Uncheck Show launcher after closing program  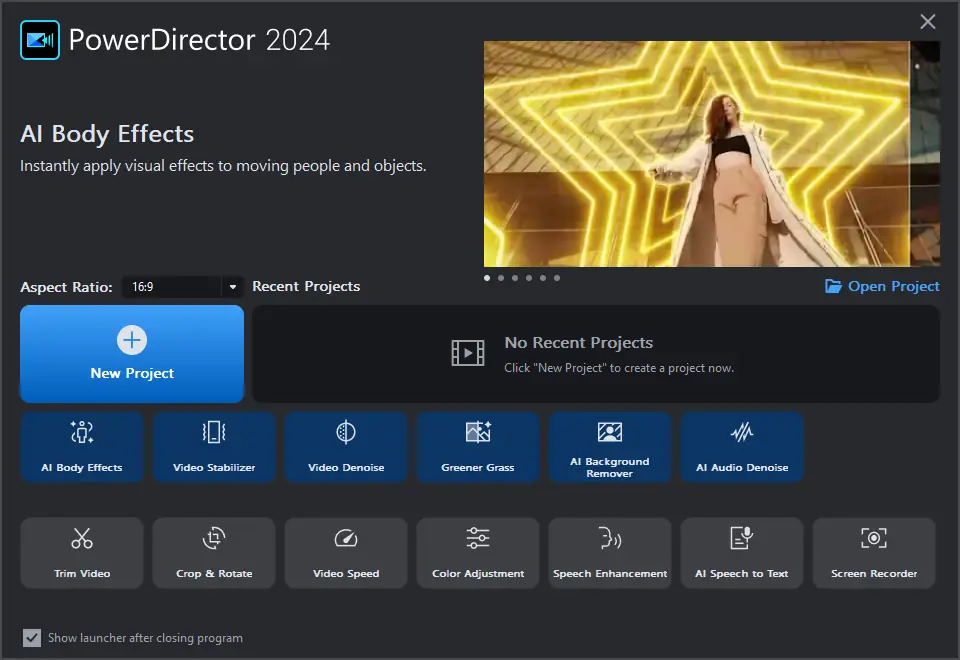coord(32,638)
